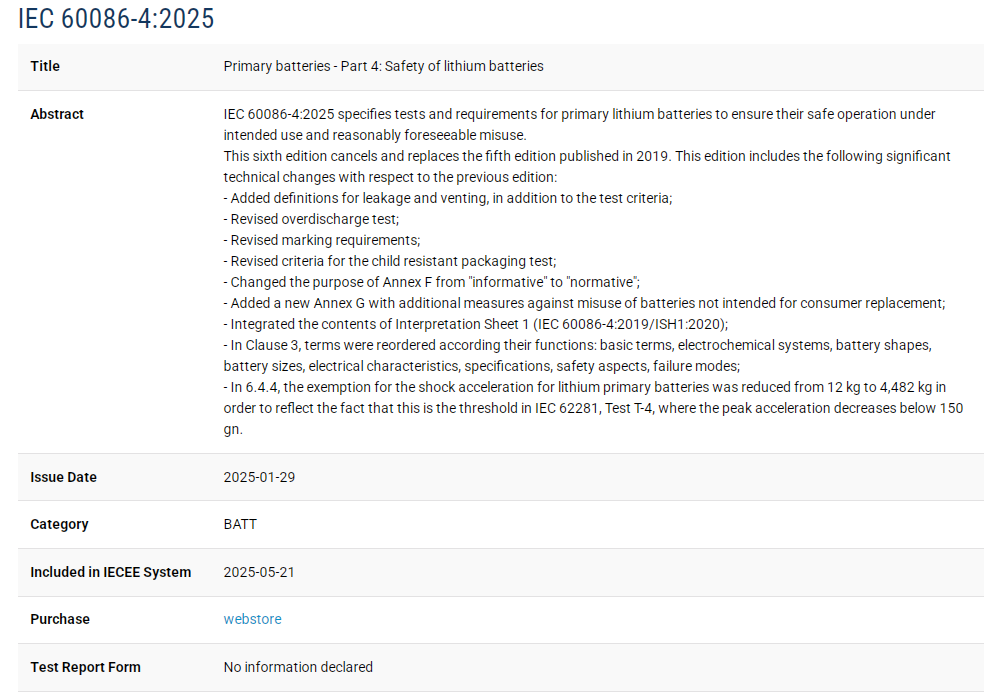Select the BATT category value

(x=240, y=524)
